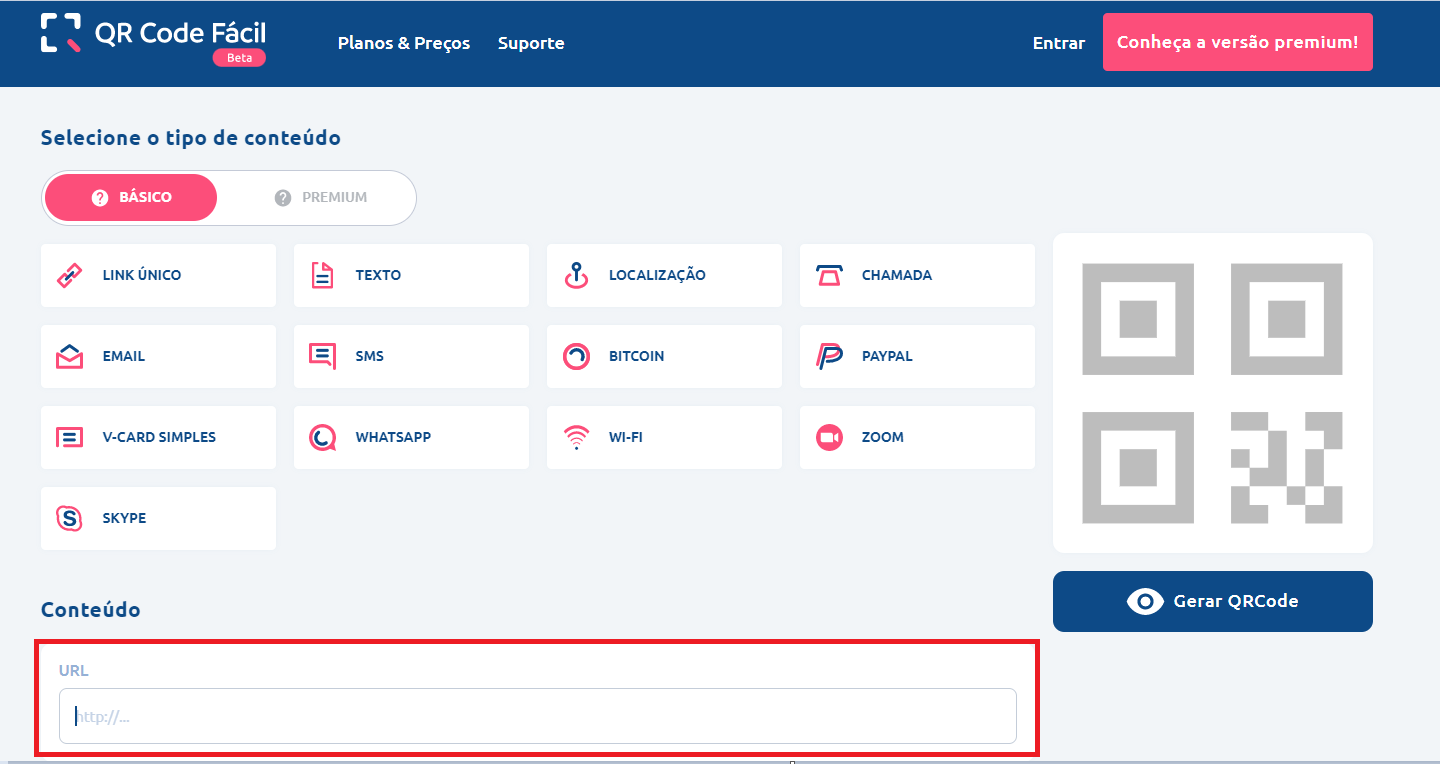Click the Email envelope icon
The width and height of the screenshot is (1440, 764).
[69, 357]
